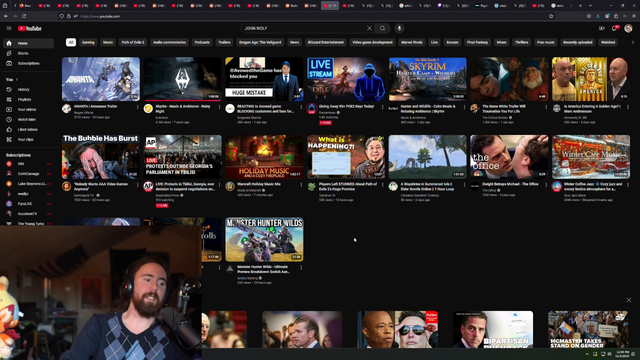Open the CohhCarnage subscription channel
Screen dimensions: 640x360
pyautogui.click(x=29, y=174)
